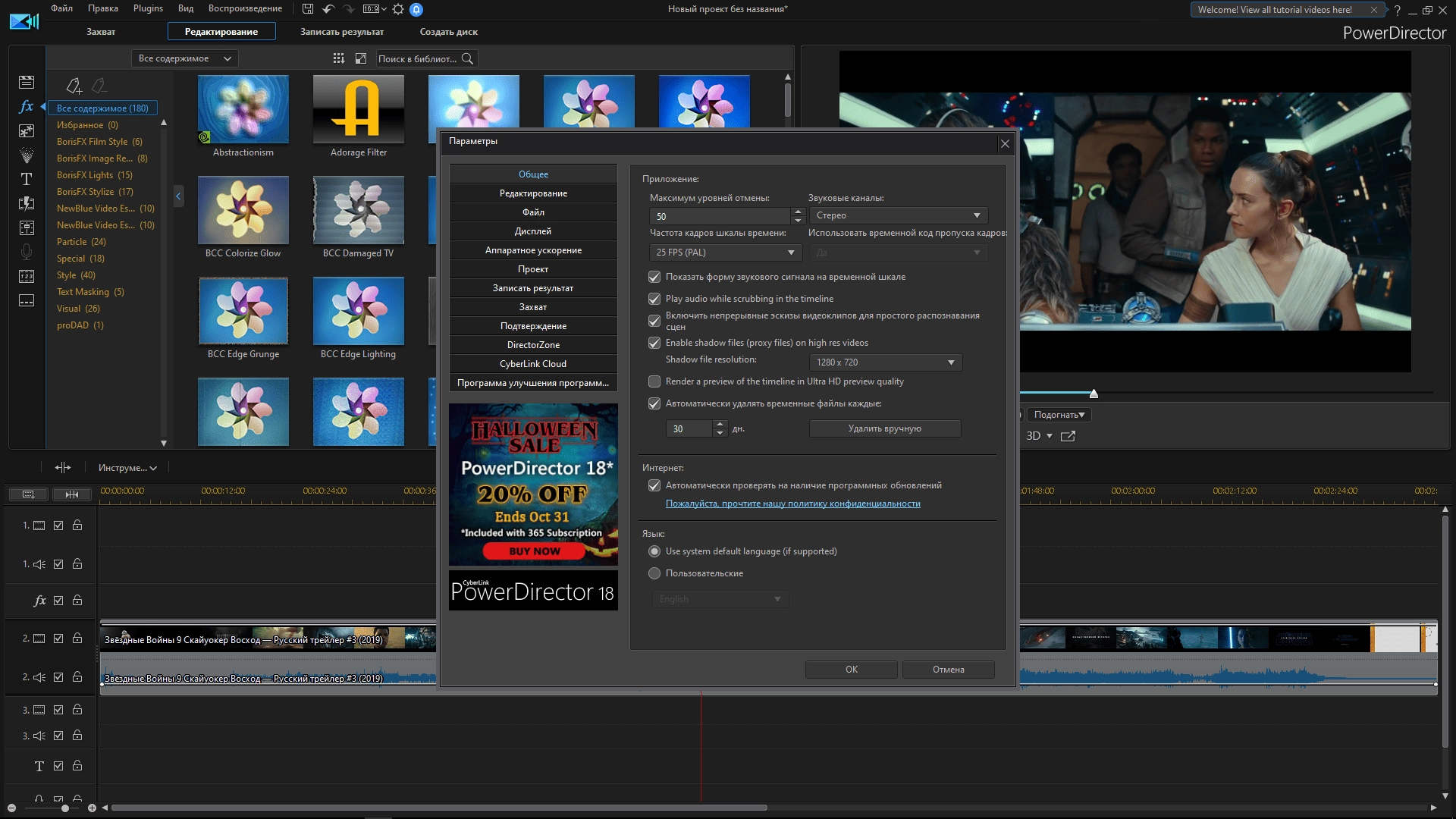Open 3D mode dropdown arrow
This screenshot has height=819, width=1456.
1050,436
